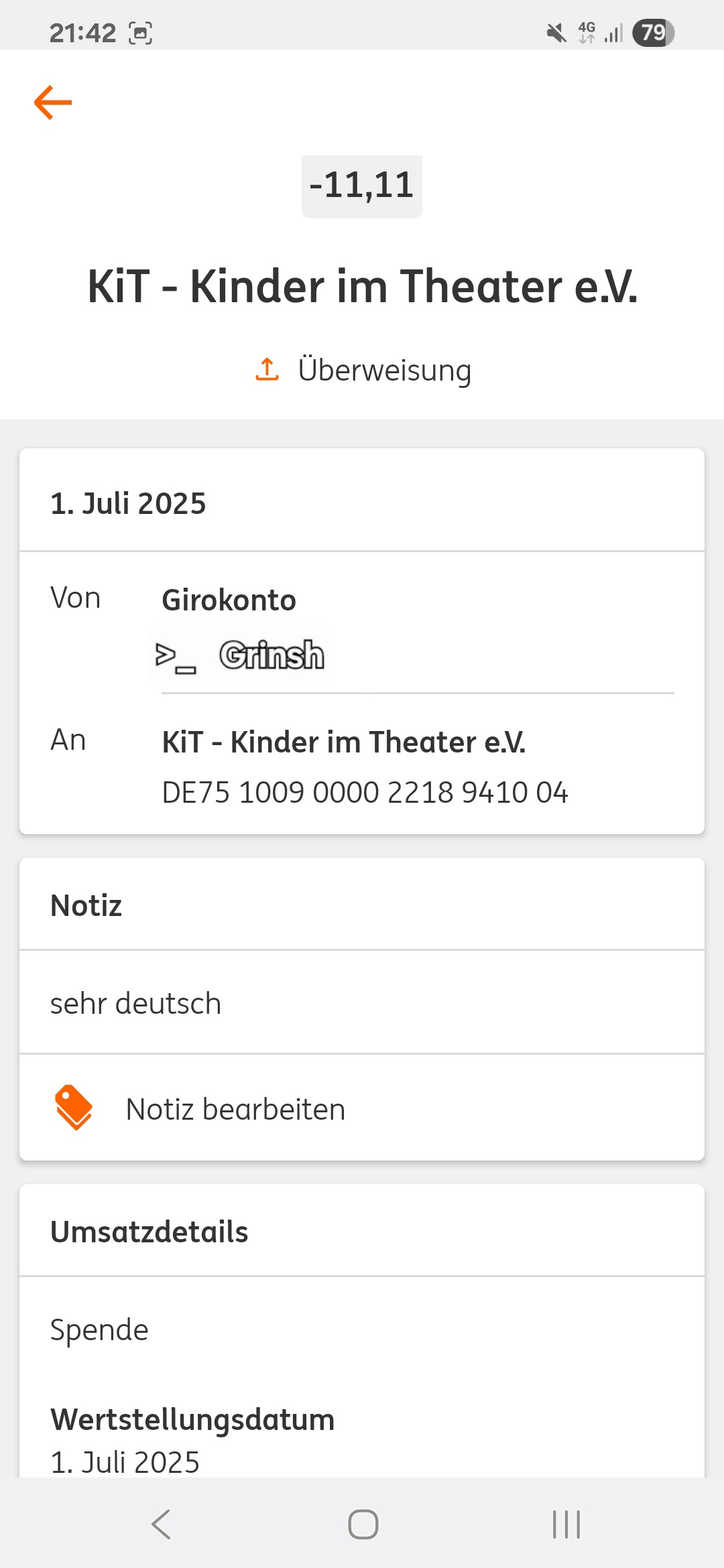This screenshot has width=724, height=1568.
Task: Tap the Umsatzdetails section header
Action: point(149,1232)
